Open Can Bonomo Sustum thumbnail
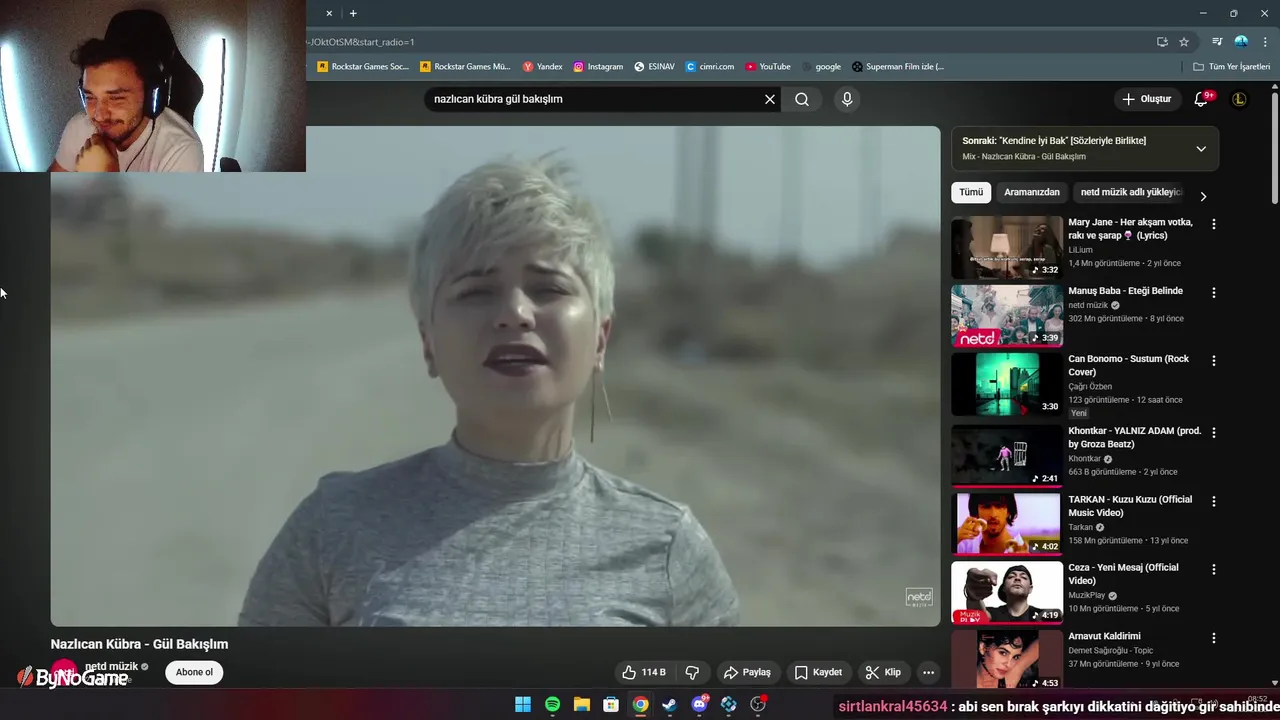 (x=1006, y=383)
